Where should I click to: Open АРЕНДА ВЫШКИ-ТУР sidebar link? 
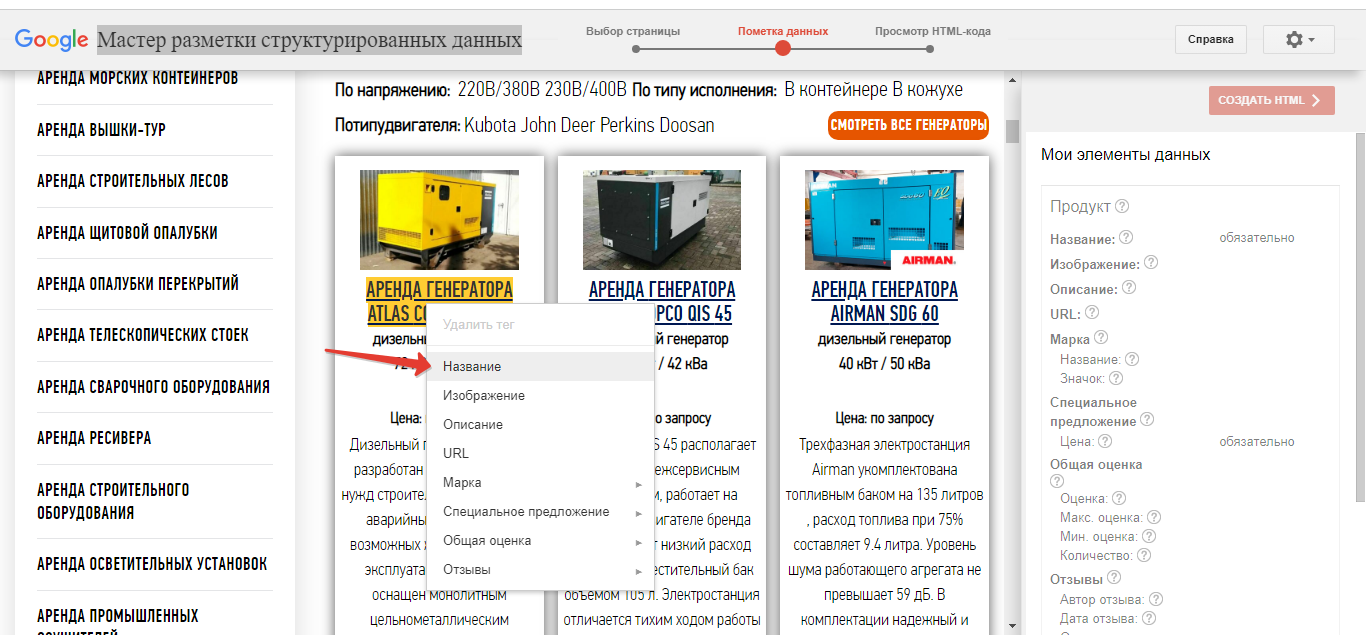pos(101,130)
